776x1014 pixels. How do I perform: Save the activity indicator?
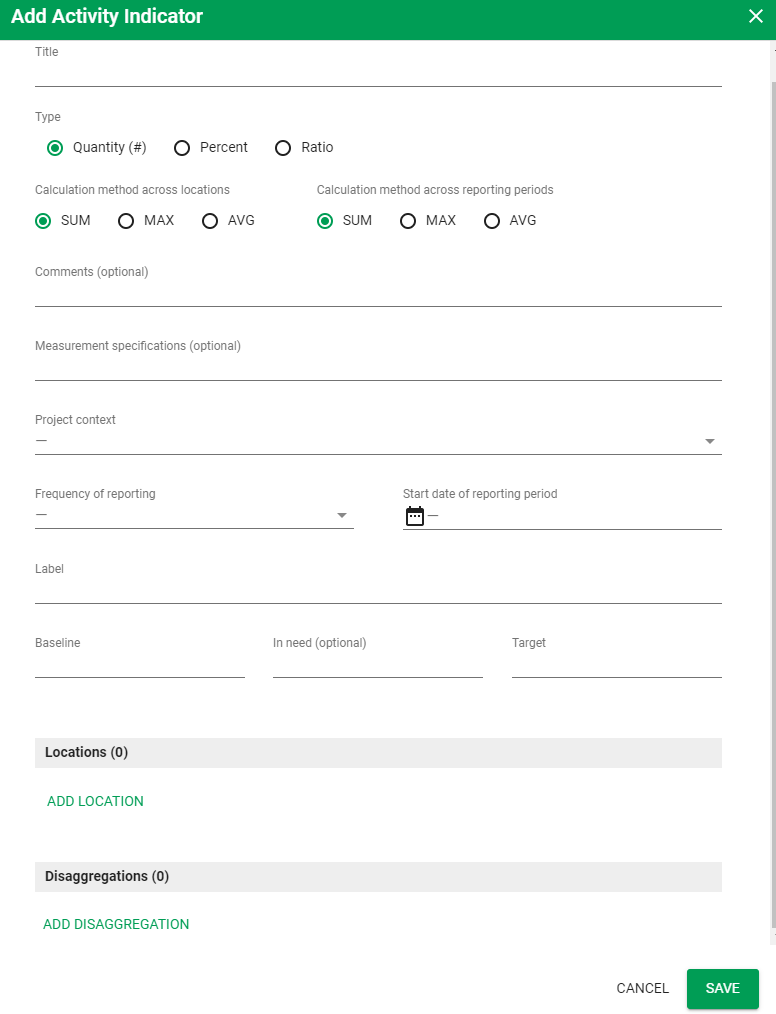pyautogui.click(x=722, y=988)
